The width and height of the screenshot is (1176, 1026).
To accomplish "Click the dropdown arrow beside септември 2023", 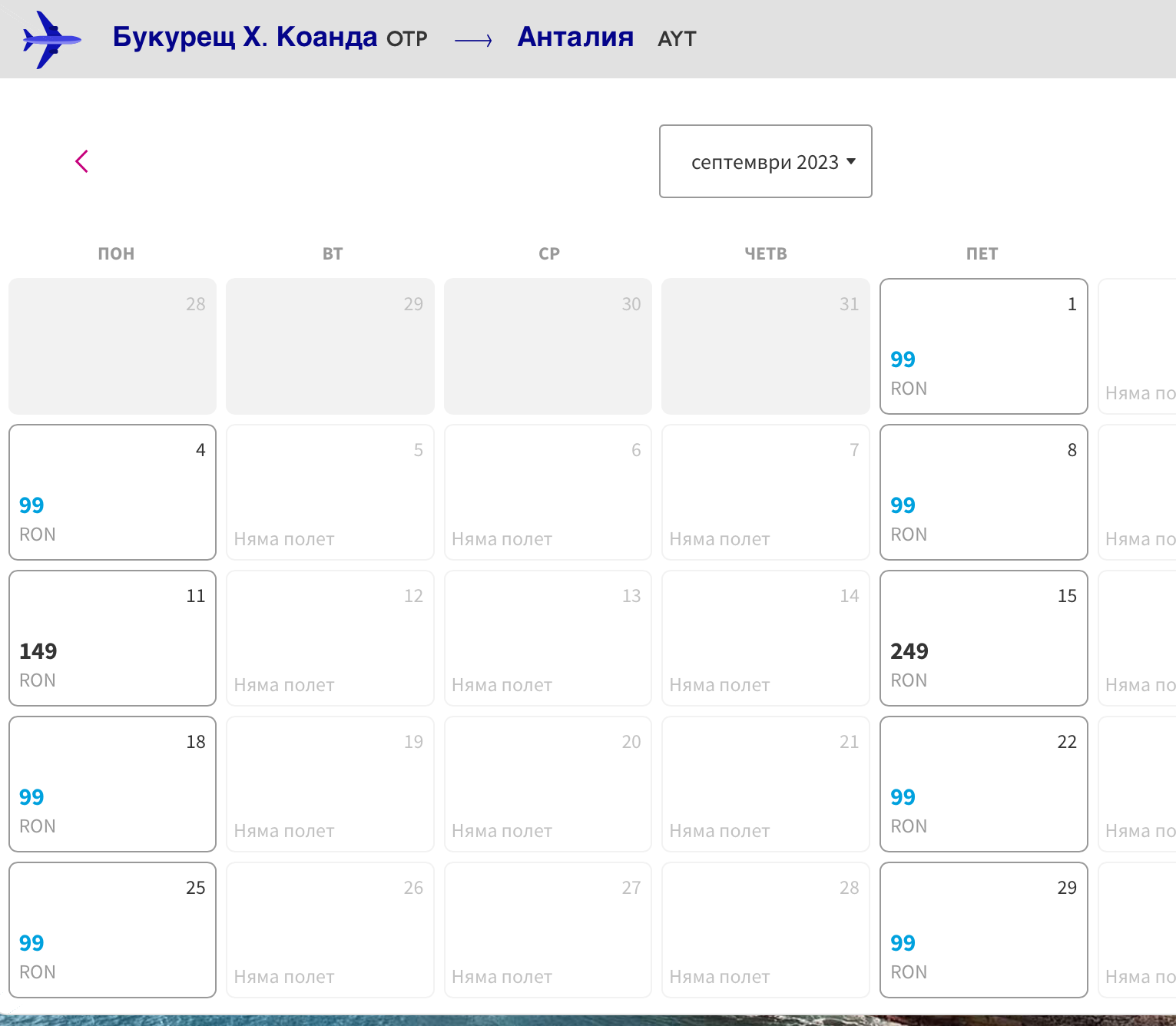I will point(851,161).
